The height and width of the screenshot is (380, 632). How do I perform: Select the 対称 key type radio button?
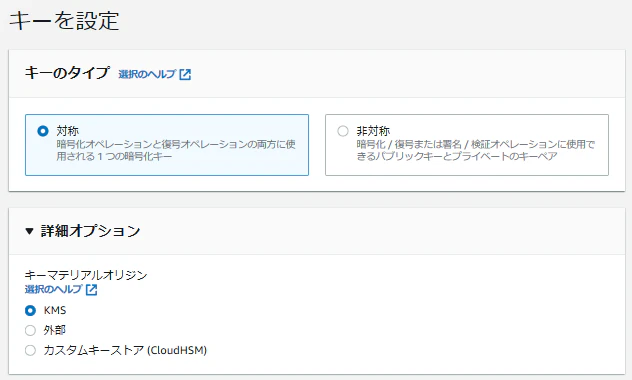43,131
